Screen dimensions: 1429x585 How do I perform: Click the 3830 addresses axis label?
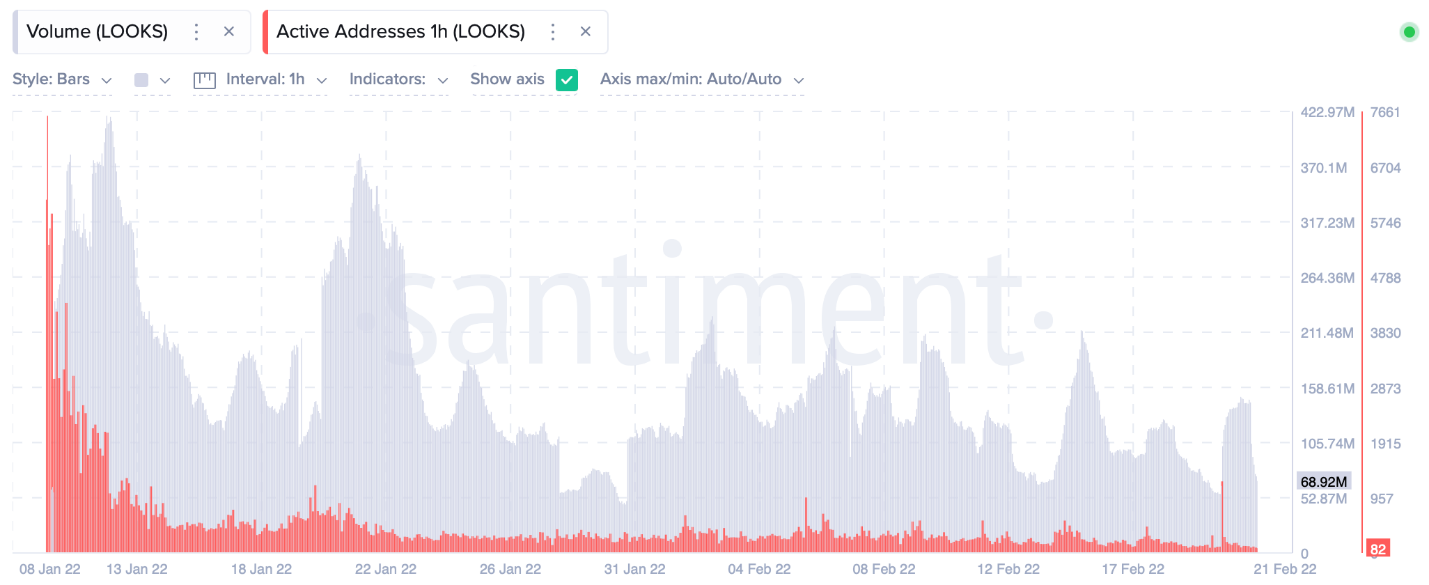tap(1386, 333)
